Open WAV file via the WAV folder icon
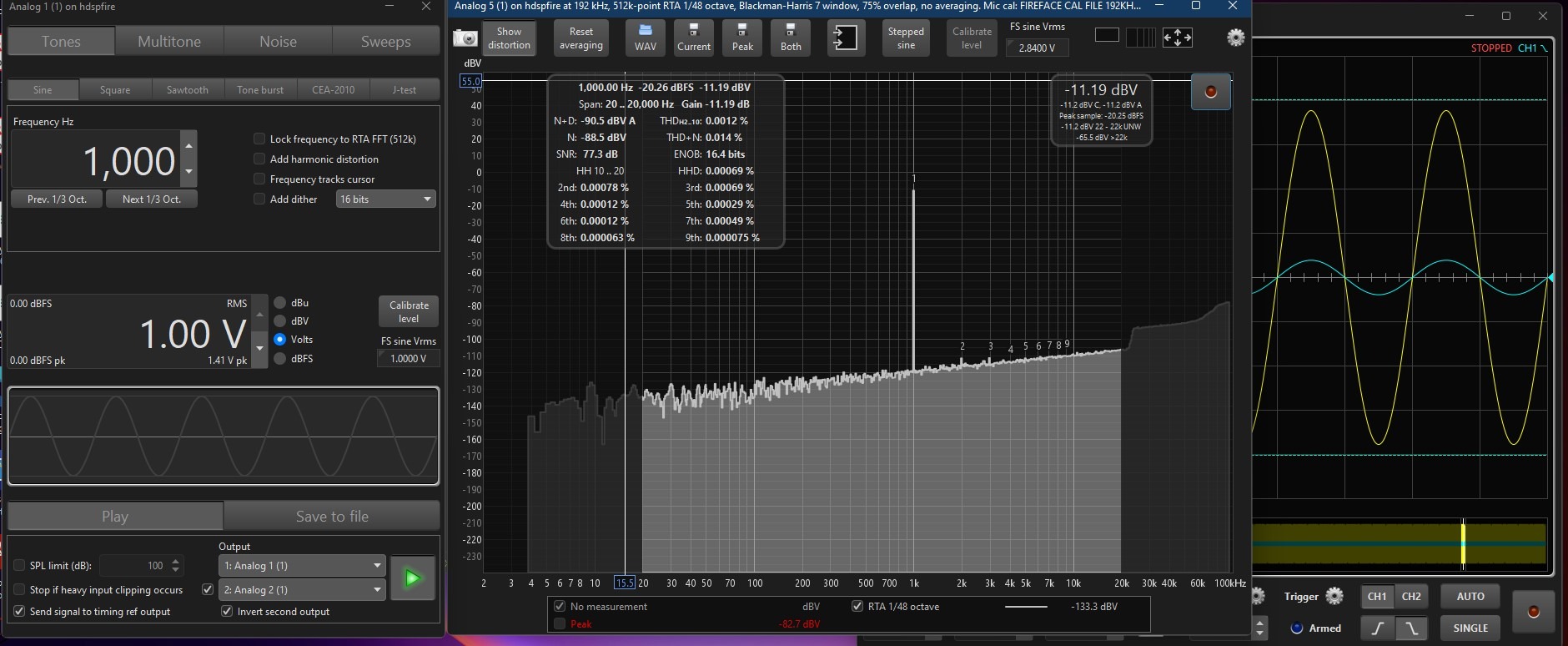This screenshot has height=646, width=1568. pyautogui.click(x=645, y=38)
